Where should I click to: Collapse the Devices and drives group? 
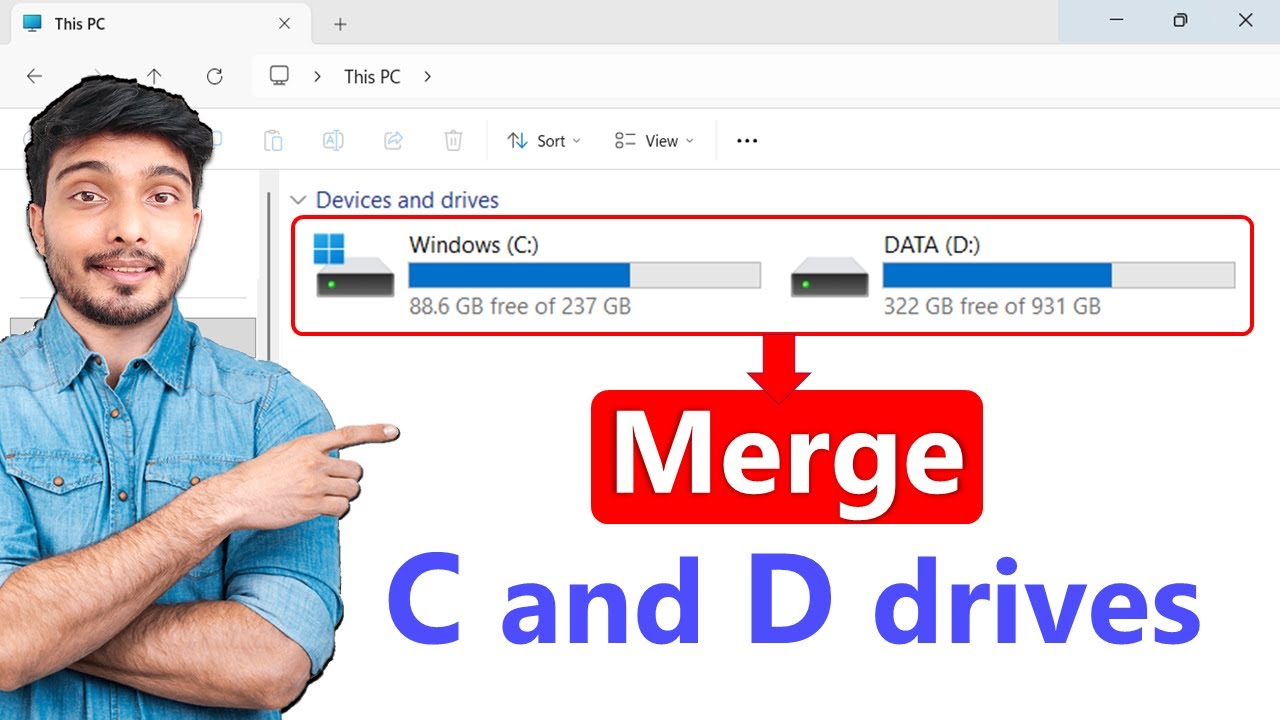[297, 200]
